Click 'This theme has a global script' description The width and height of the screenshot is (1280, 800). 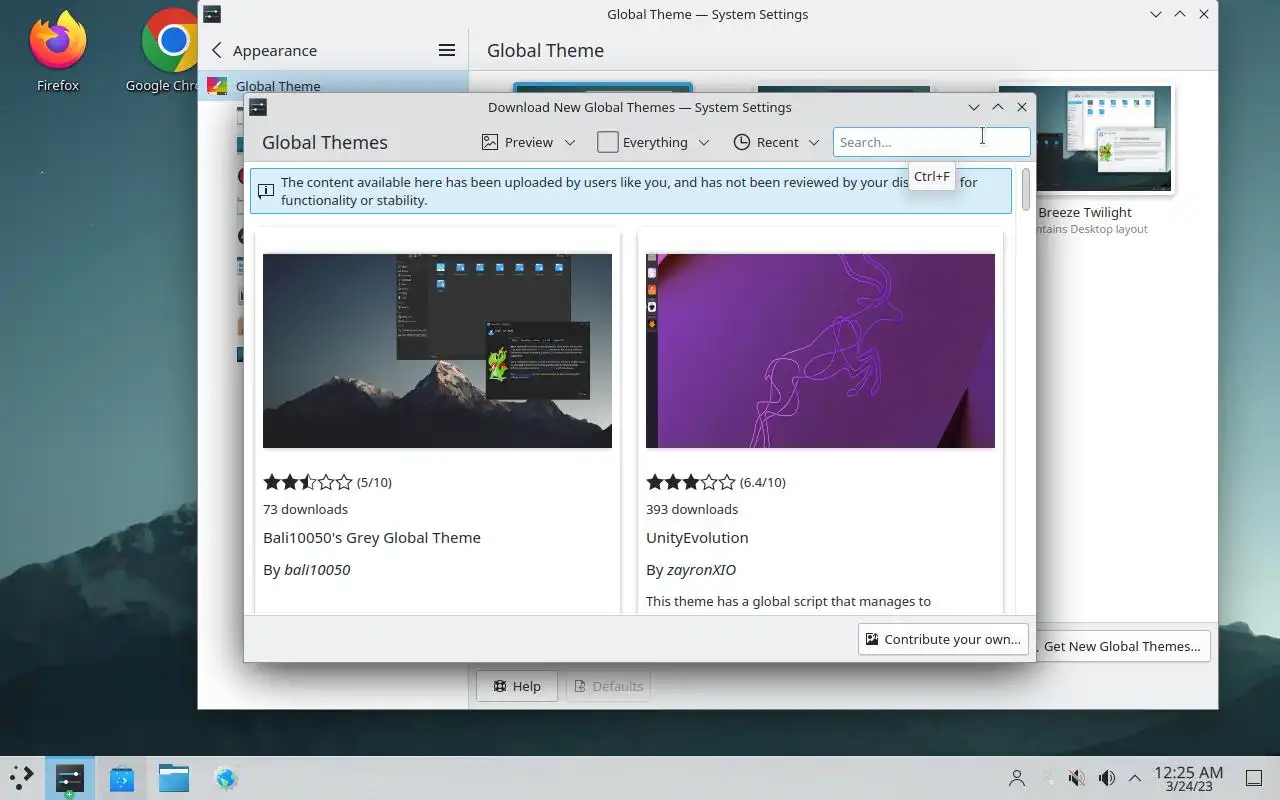[788, 601]
